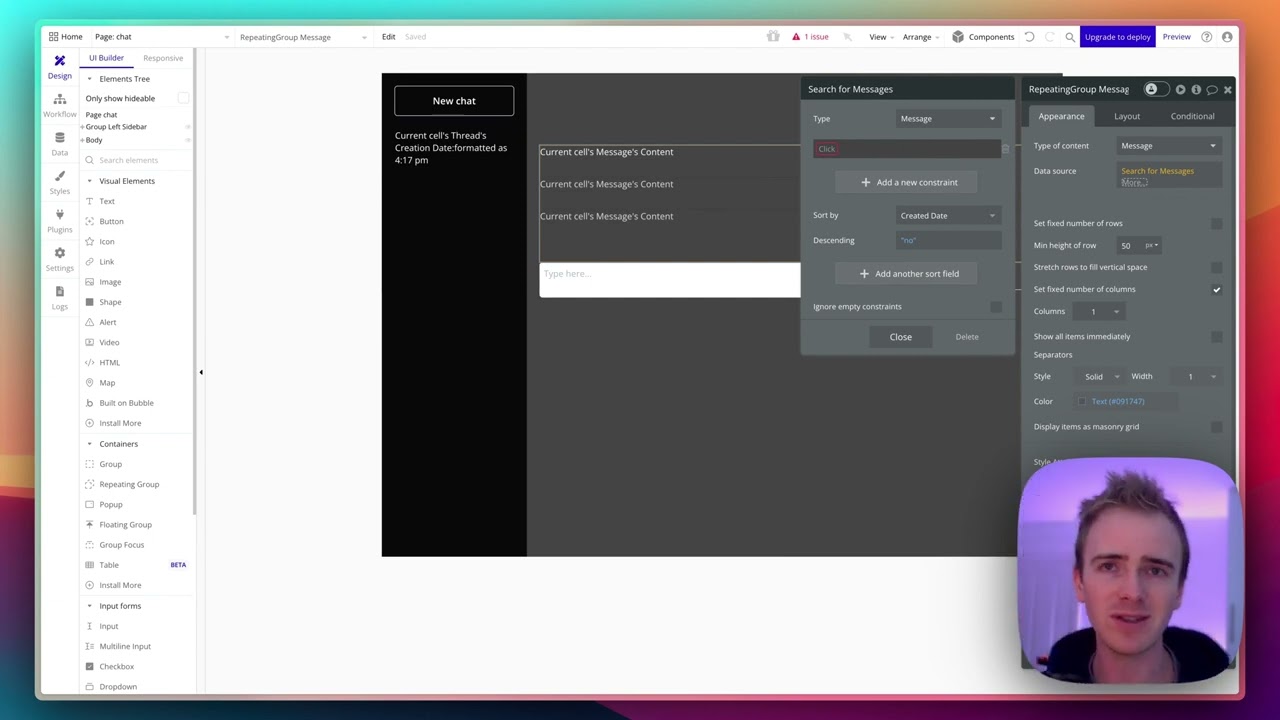Toggle Only show hideable checkbox
1280x720 pixels.
[x=183, y=98]
